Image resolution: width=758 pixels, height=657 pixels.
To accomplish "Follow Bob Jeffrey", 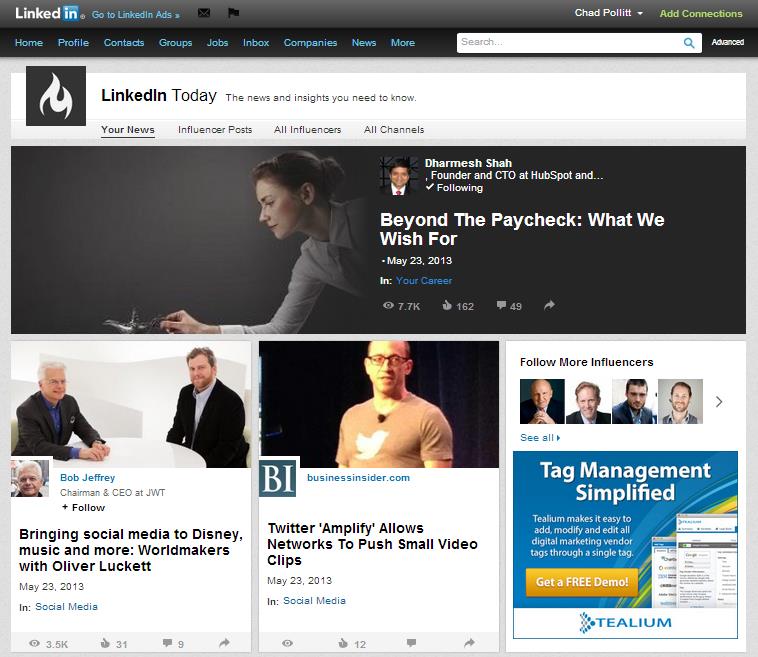I will 83,508.
